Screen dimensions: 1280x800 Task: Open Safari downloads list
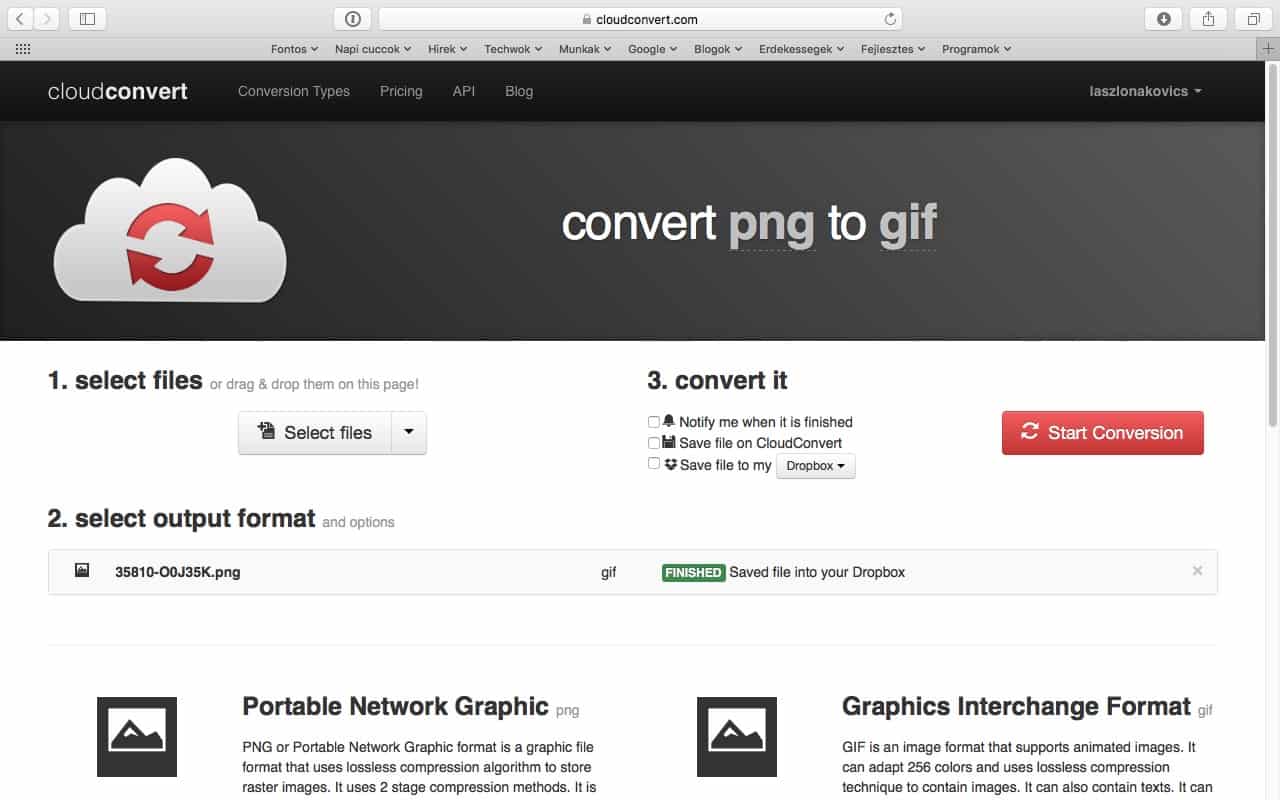coord(1164,19)
